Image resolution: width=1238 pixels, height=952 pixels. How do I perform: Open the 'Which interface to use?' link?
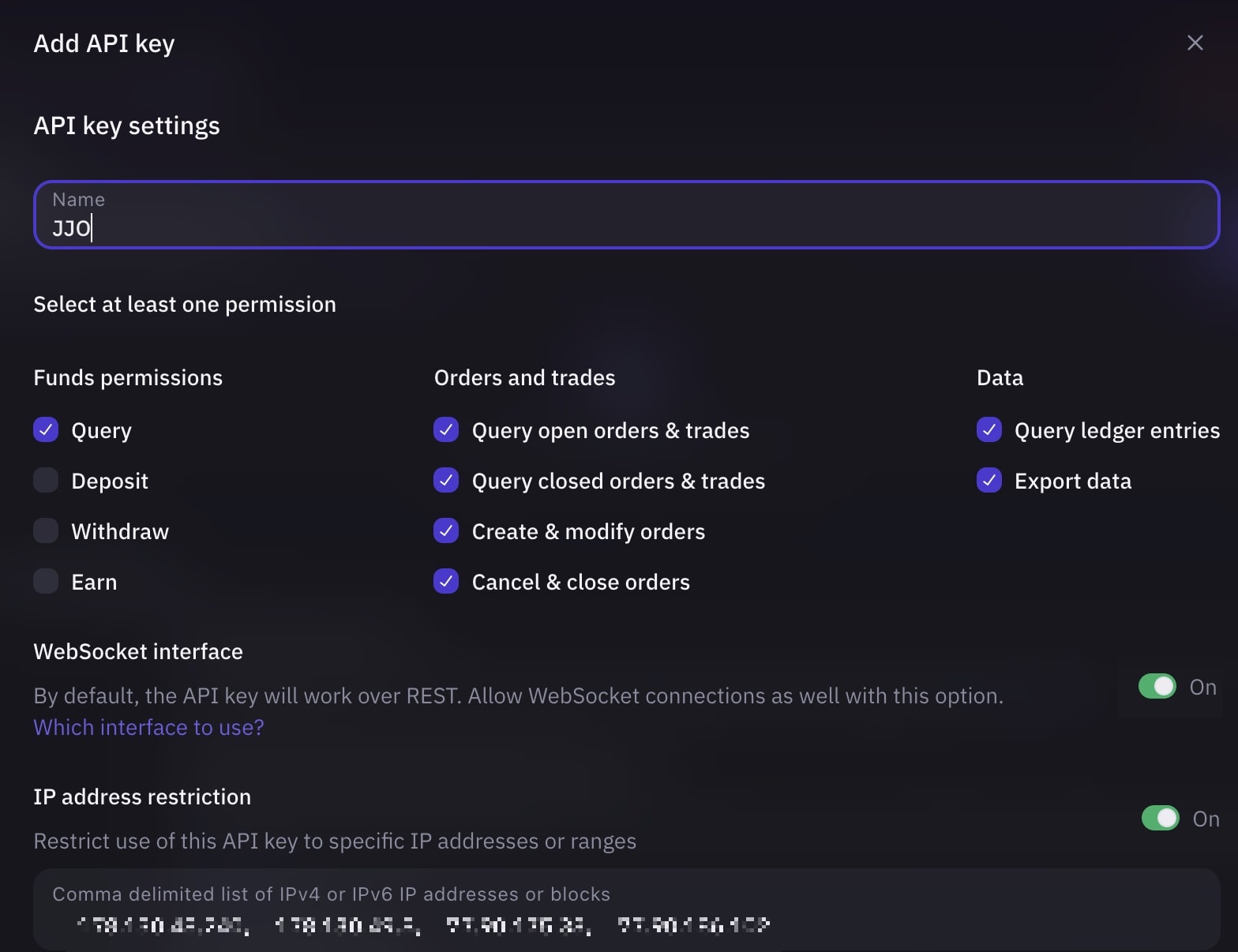(x=148, y=727)
